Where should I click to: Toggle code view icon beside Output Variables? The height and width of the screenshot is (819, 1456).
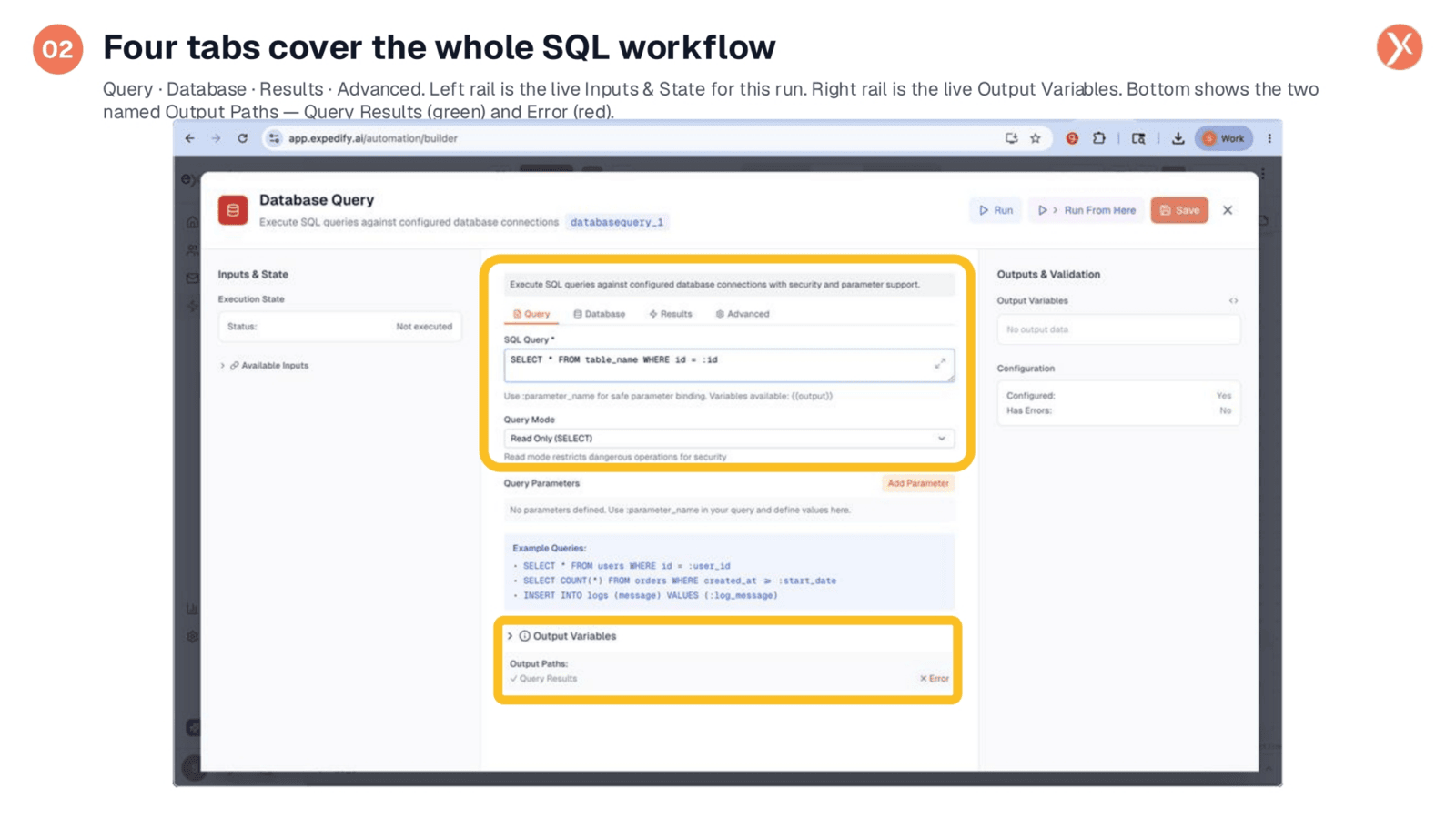pyautogui.click(x=1233, y=301)
